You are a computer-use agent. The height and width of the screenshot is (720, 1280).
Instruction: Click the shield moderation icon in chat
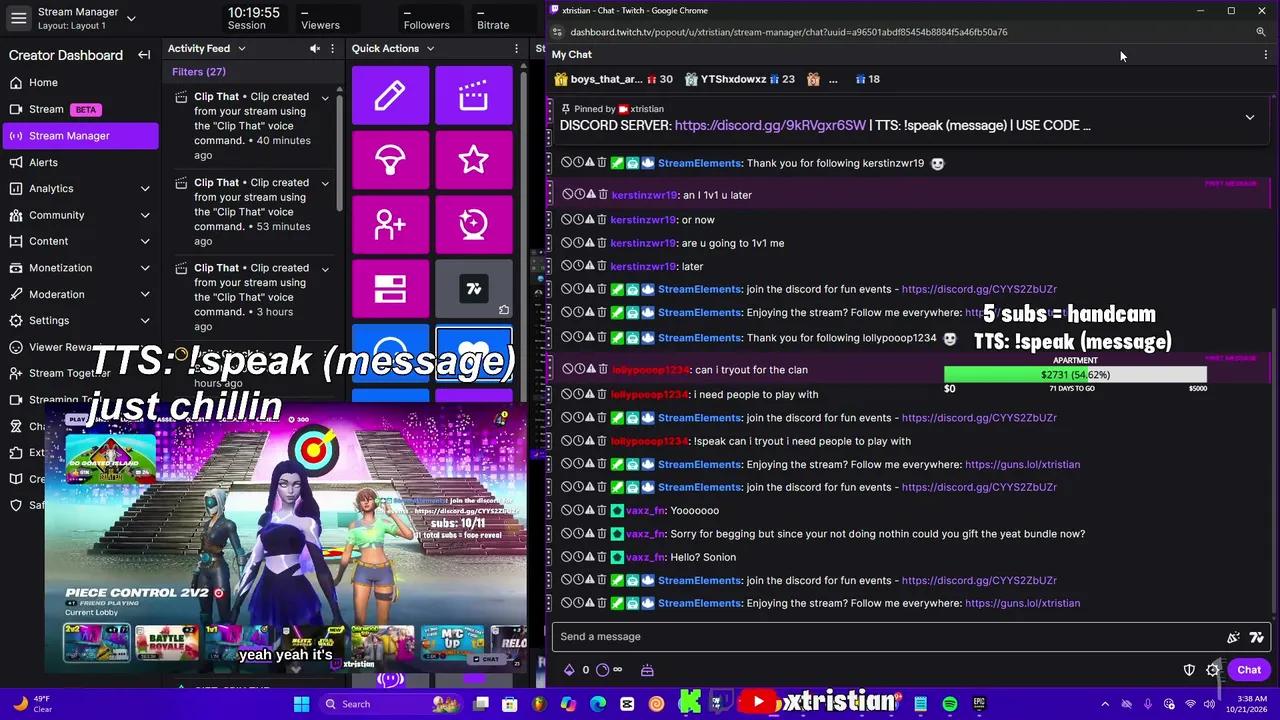coord(1189,670)
